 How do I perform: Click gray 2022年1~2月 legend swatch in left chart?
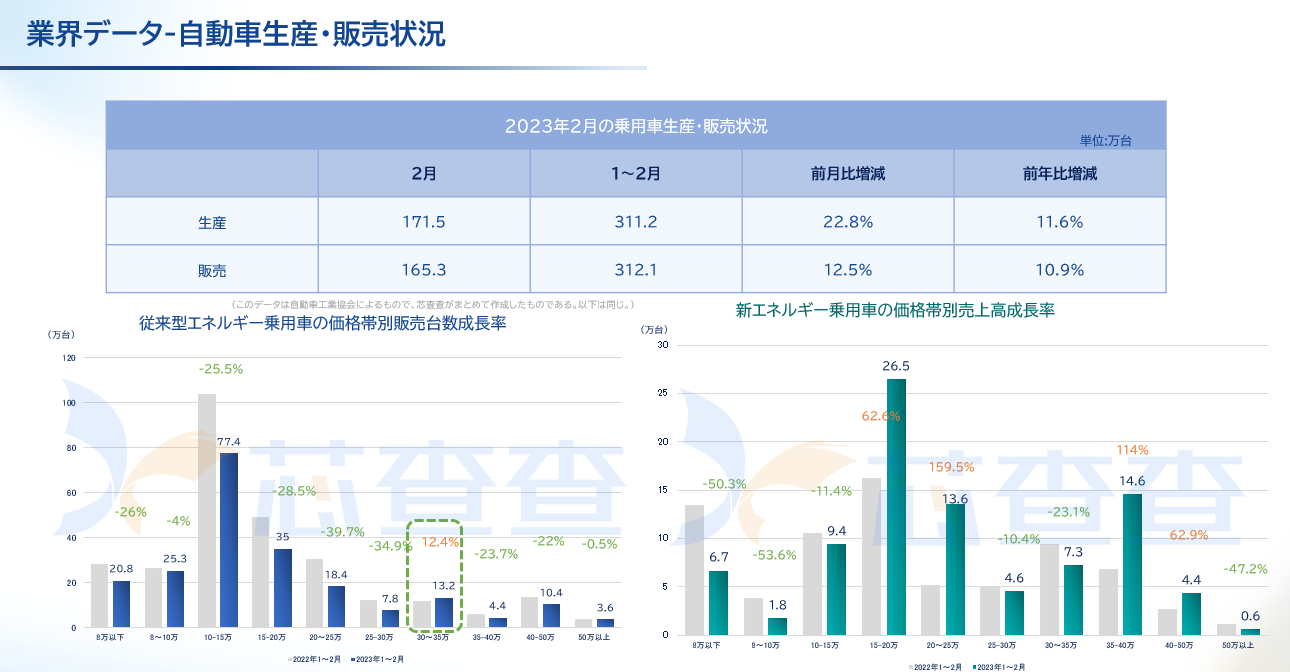[x=291, y=660]
